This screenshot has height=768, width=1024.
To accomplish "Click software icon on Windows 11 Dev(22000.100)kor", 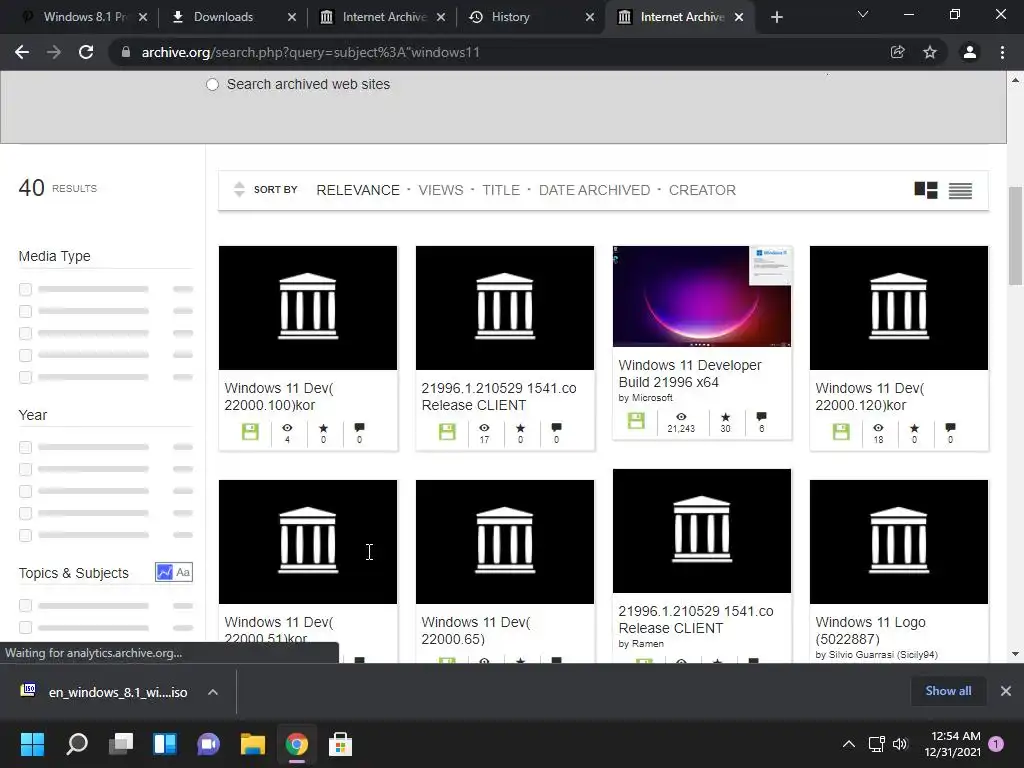I will (250, 432).
